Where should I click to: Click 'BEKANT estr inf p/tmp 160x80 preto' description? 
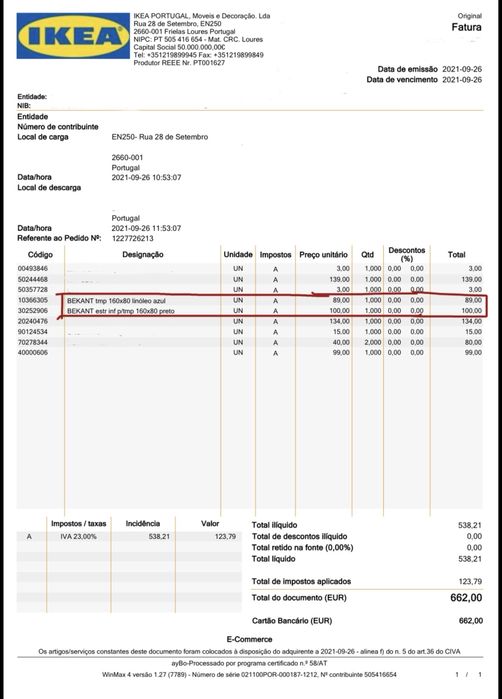tap(121, 311)
